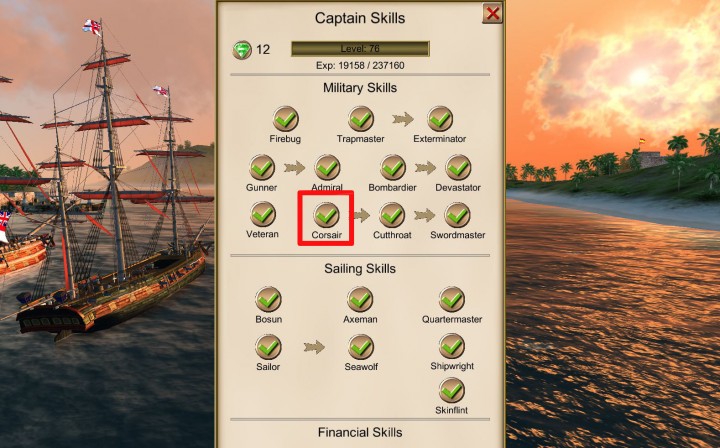Select the Bombardier skill icon
The height and width of the screenshot is (448, 720).
tap(393, 168)
